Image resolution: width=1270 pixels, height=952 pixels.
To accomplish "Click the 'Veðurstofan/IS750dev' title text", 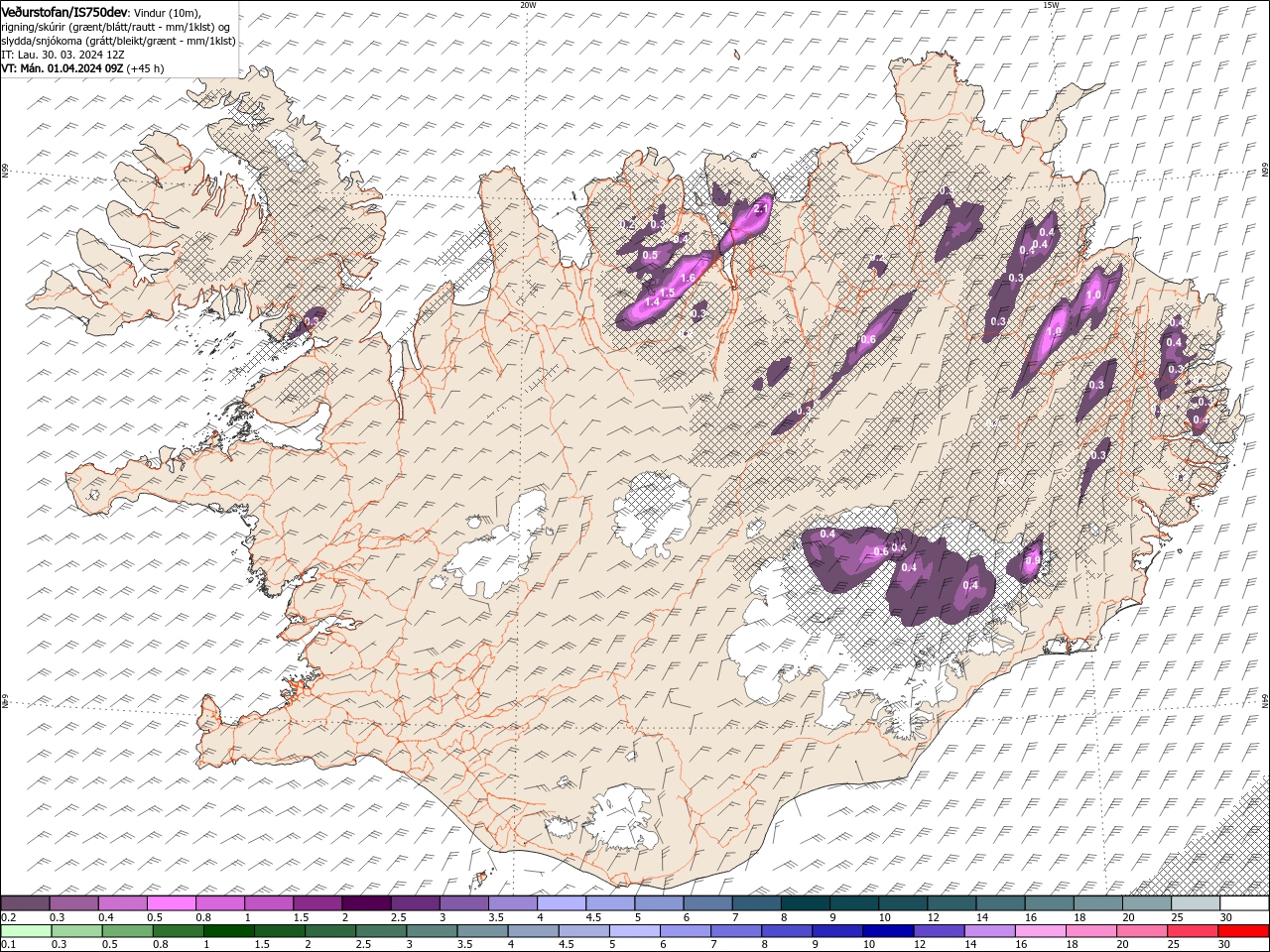I will pos(64,11).
